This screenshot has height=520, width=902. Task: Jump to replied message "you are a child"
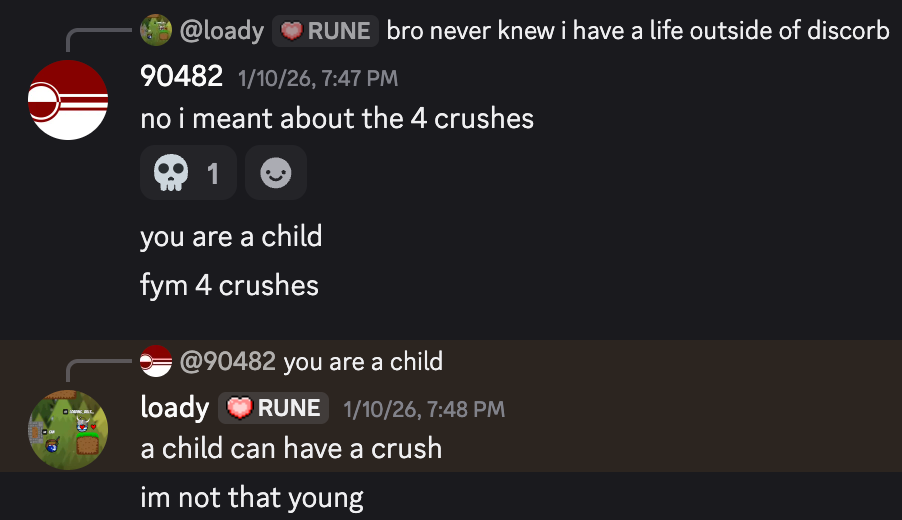click(x=362, y=361)
